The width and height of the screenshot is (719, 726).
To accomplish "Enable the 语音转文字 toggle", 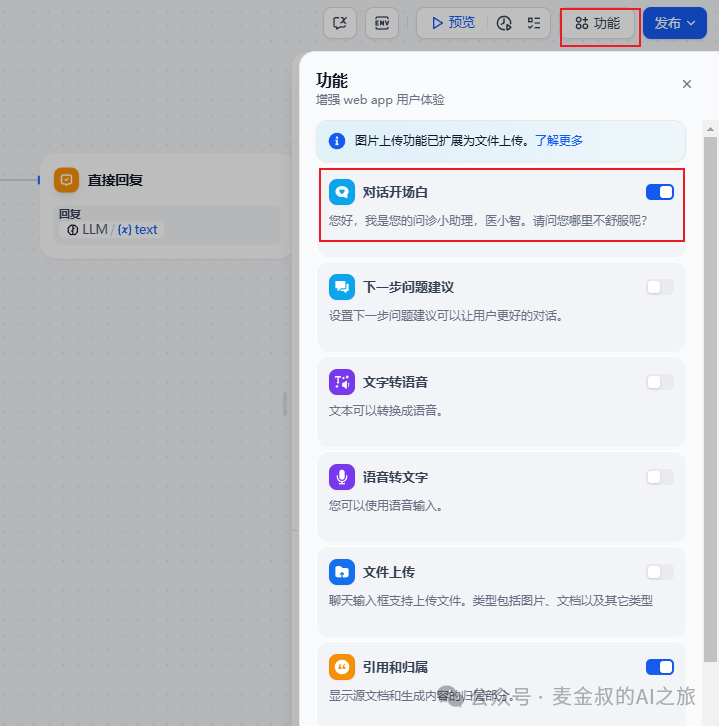I will point(660,477).
